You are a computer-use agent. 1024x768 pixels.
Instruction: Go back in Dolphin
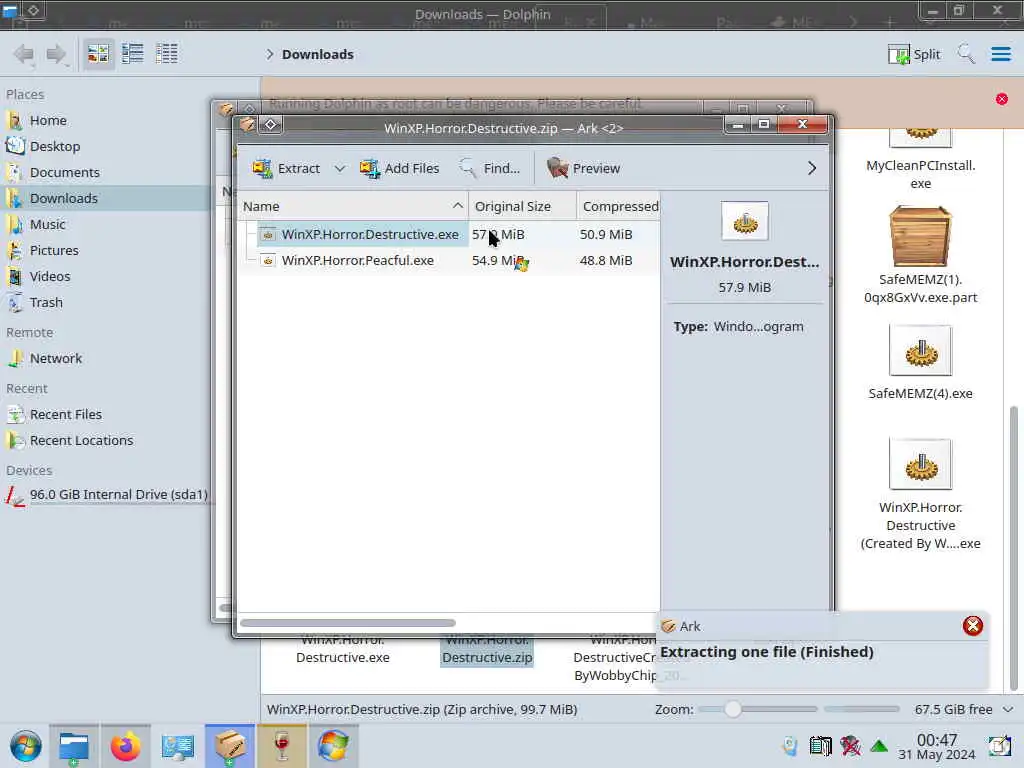[x=24, y=54]
